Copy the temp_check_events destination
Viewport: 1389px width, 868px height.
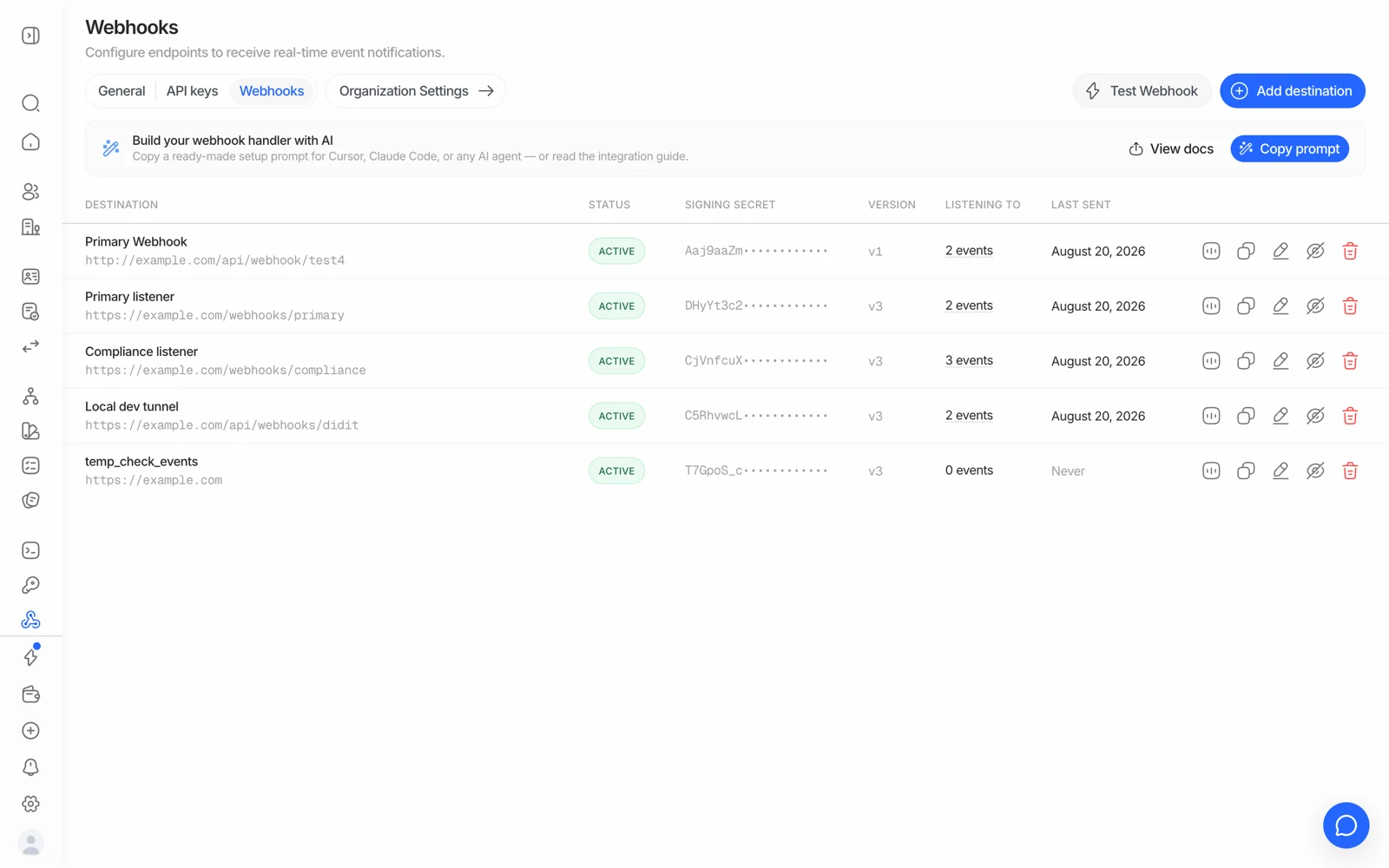pyautogui.click(x=1246, y=470)
